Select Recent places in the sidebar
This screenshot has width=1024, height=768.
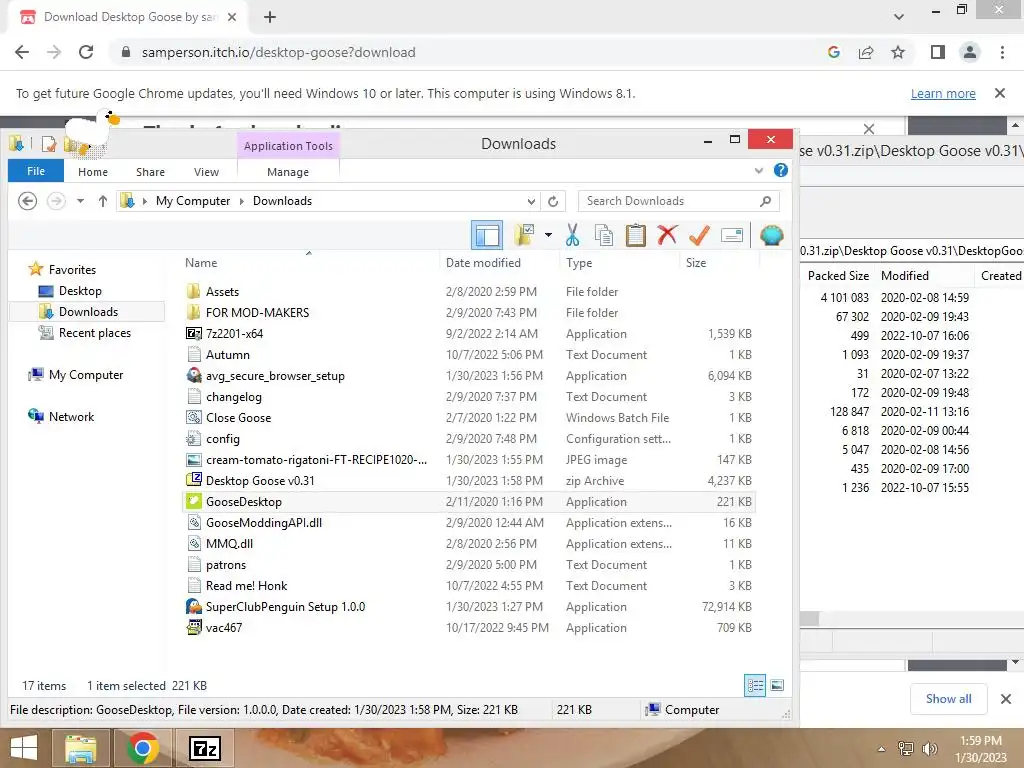click(95, 332)
